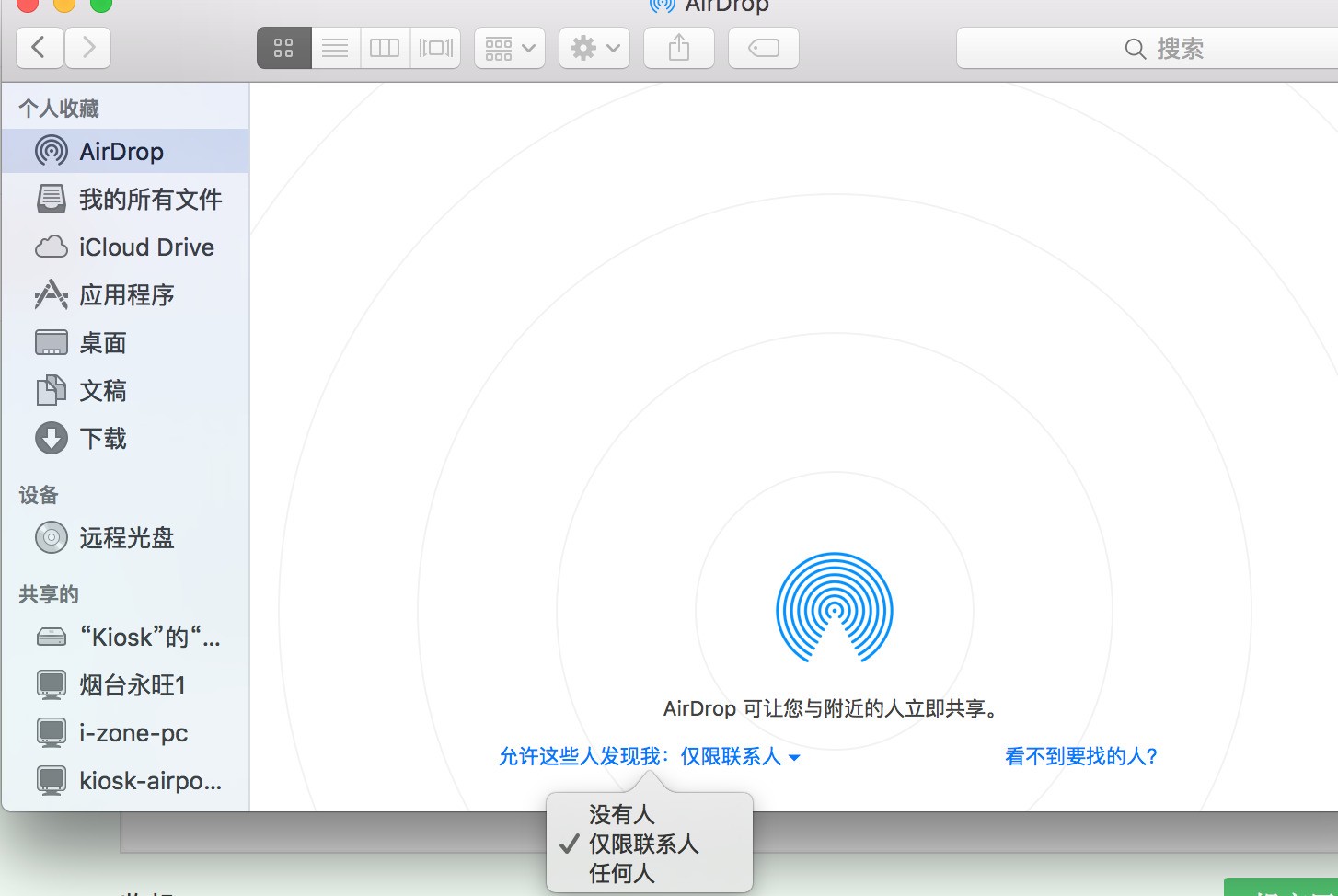
Task: Open the action gear menu
Action: click(x=594, y=47)
